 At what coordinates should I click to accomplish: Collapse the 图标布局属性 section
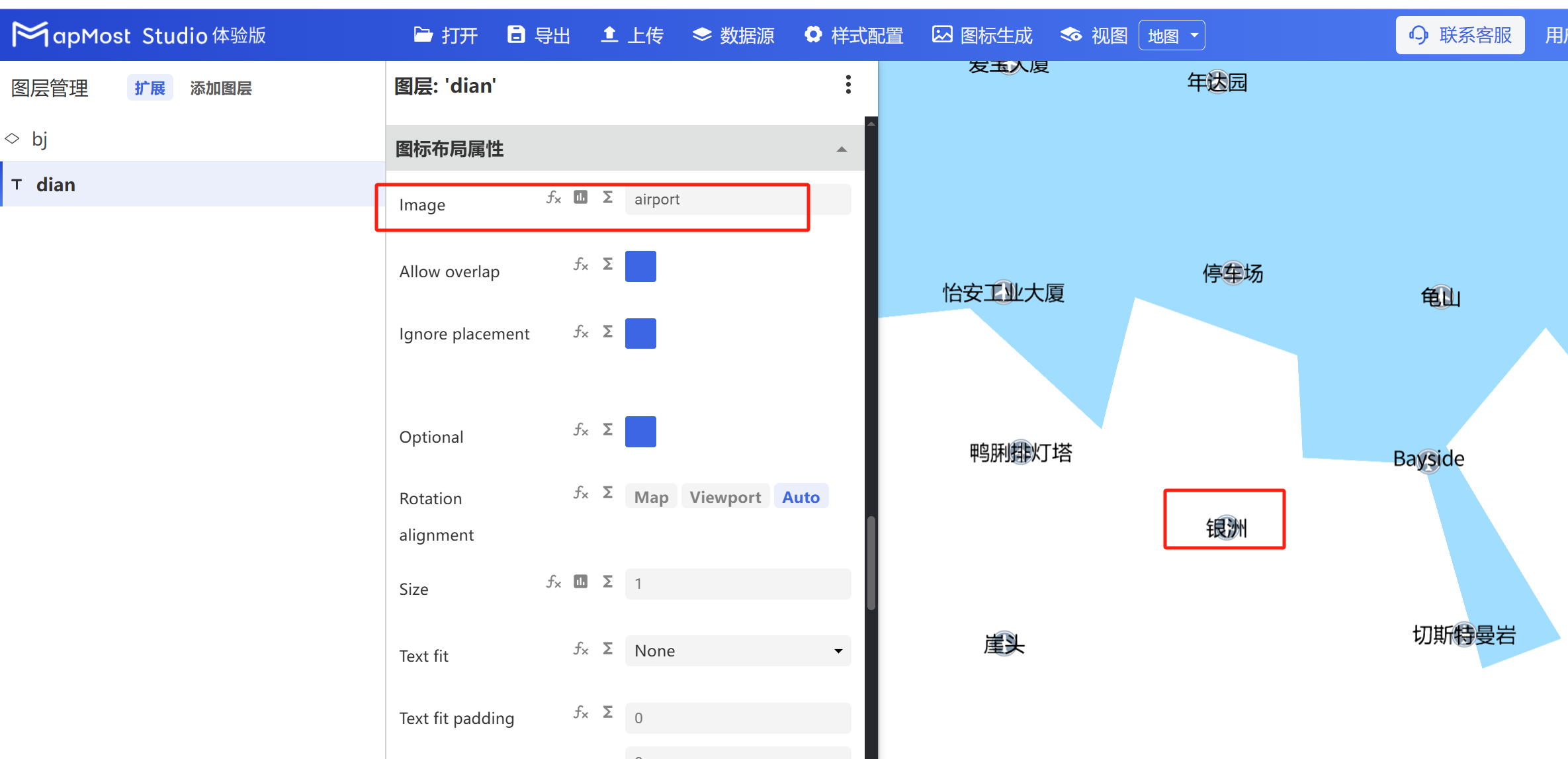[841, 148]
